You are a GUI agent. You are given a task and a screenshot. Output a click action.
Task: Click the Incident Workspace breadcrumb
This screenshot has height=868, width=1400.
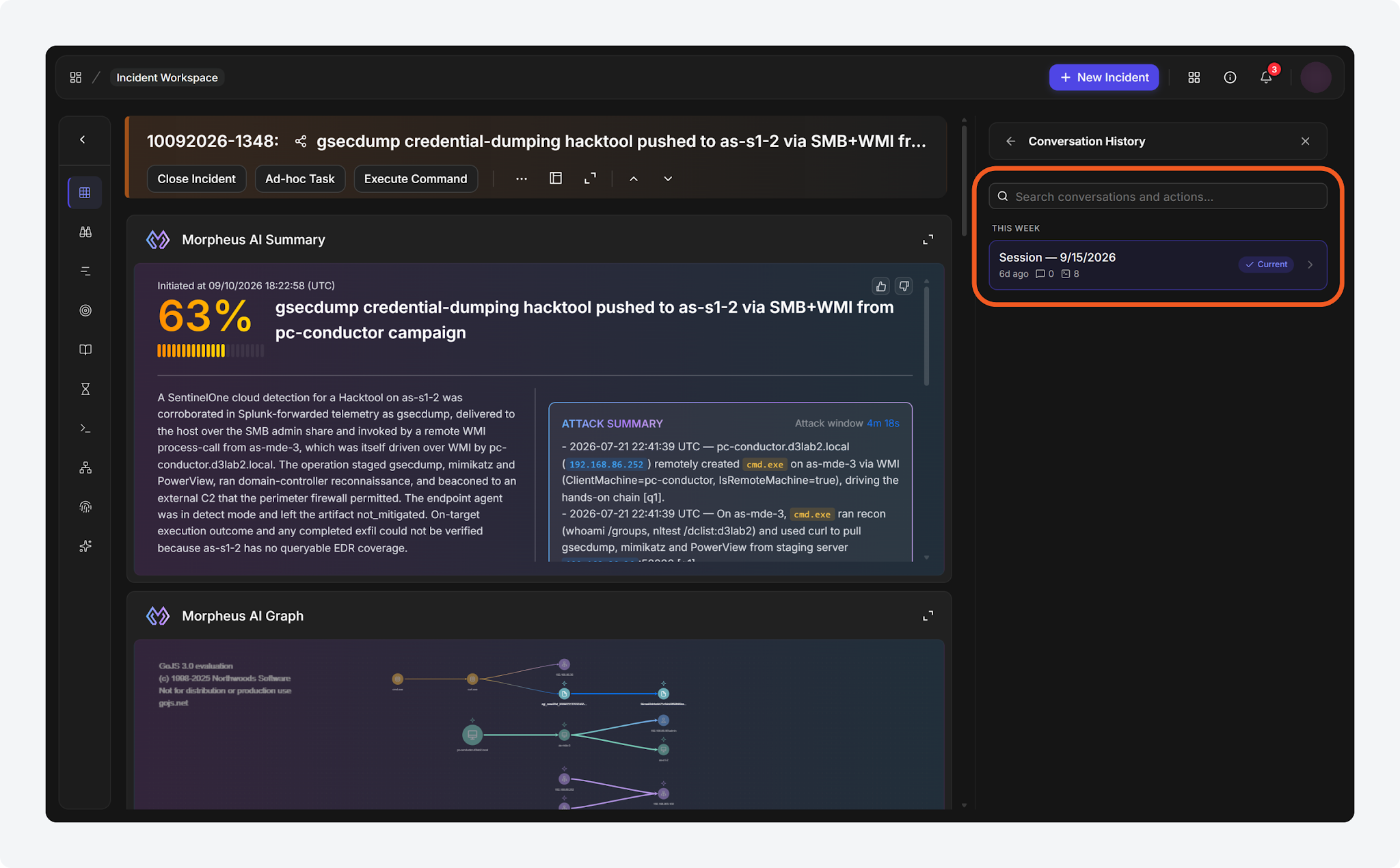tap(167, 77)
